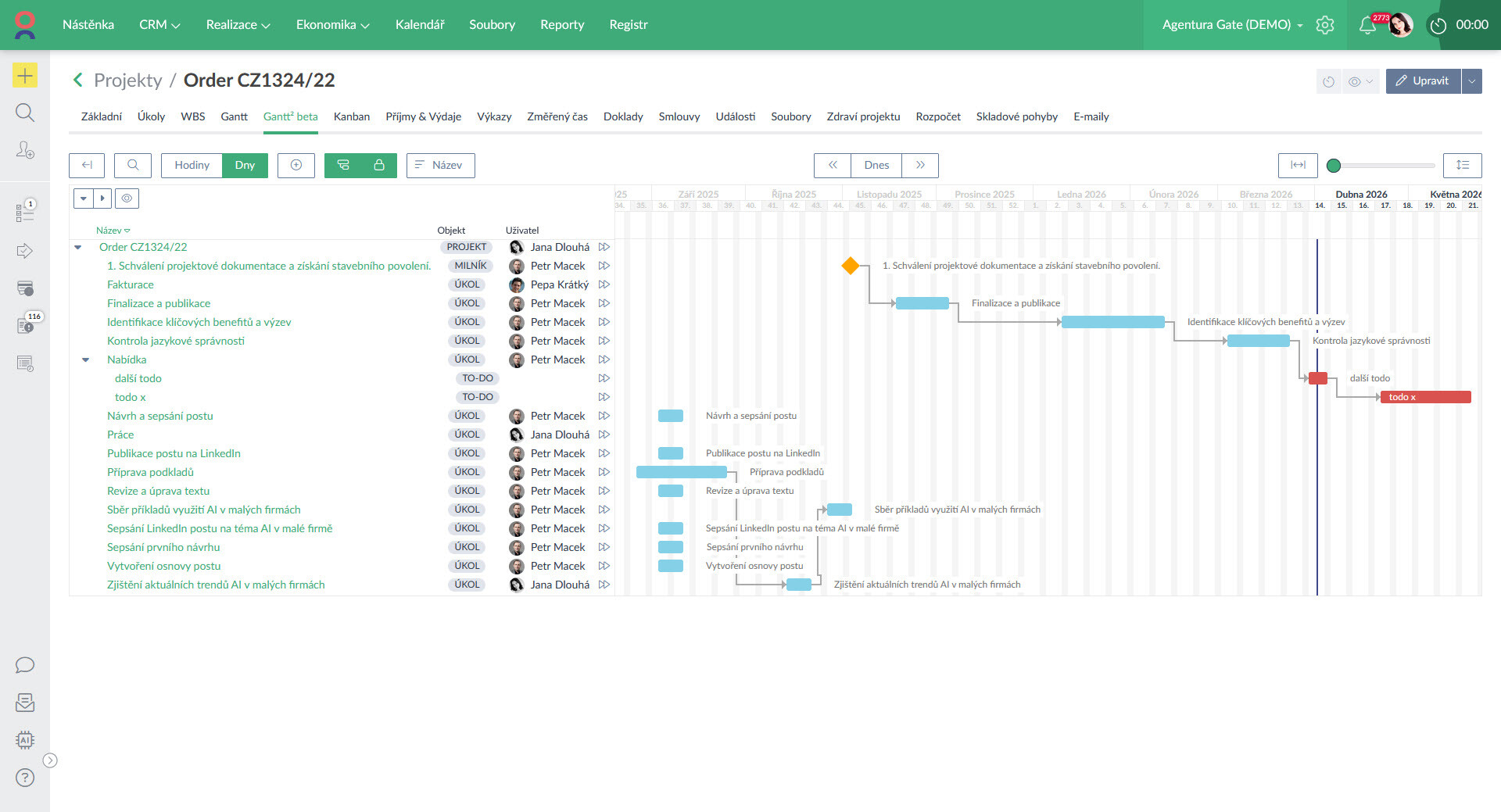Toggle the lock button in Gantt toolbar
The height and width of the screenshot is (812, 1501).
coord(379,165)
